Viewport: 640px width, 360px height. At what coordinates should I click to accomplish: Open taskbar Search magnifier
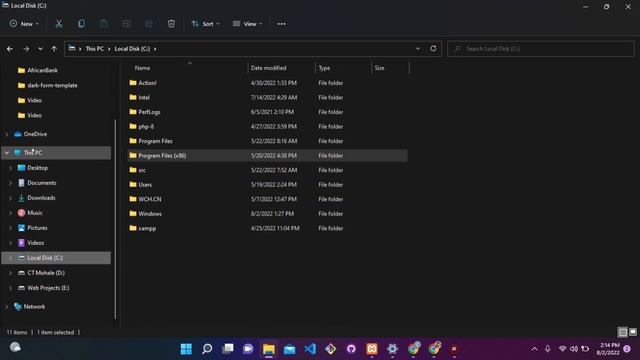coord(207,349)
